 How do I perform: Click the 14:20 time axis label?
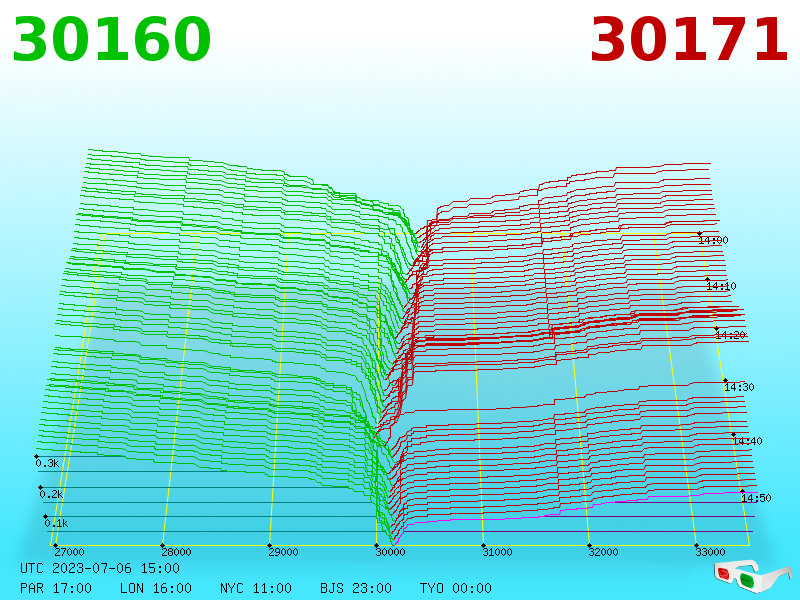(731, 335)
